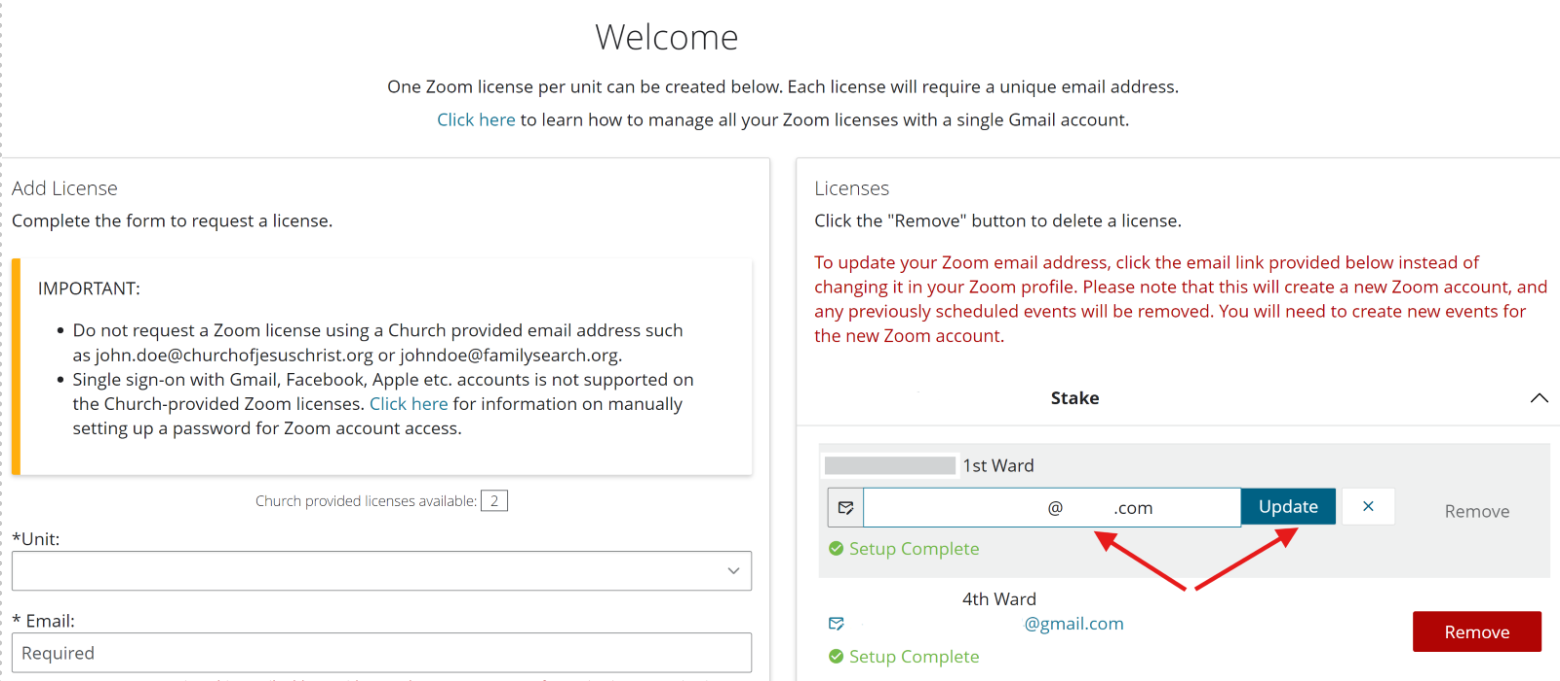This screenshot has width=1560, height=681.
Task: Click the '1st Ward' unit name
Action: [997, 465]
